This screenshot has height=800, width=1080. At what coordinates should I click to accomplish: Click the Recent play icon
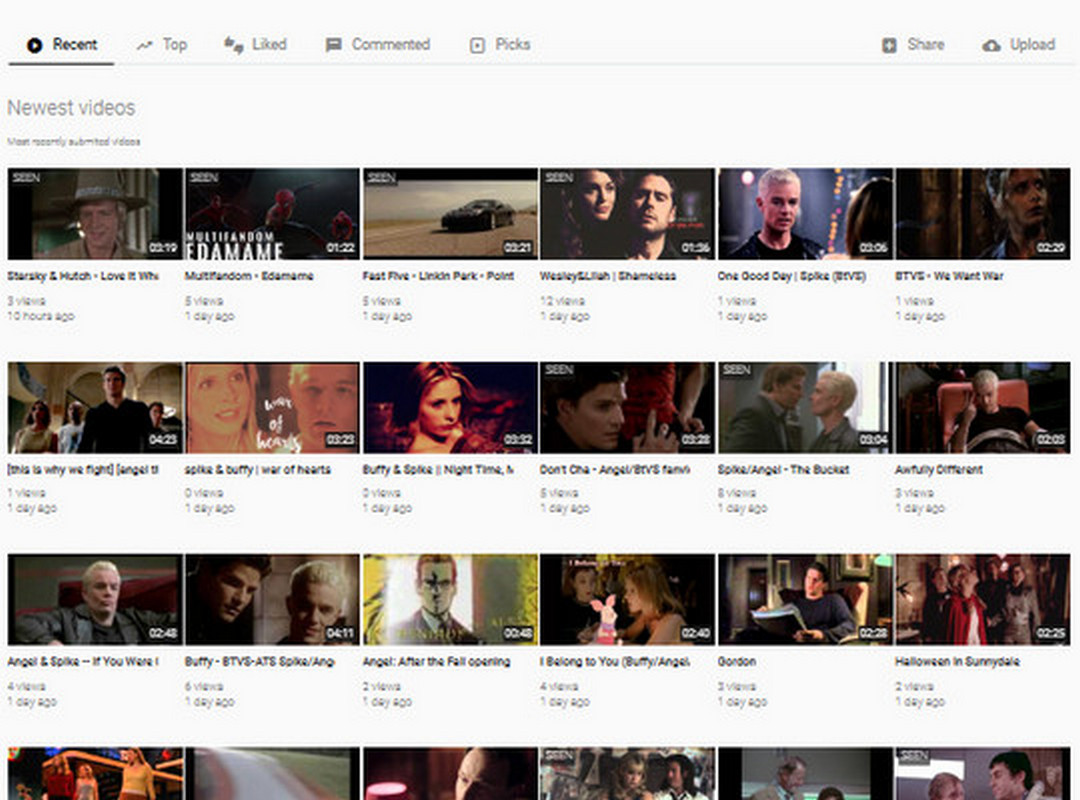point(35,45)
